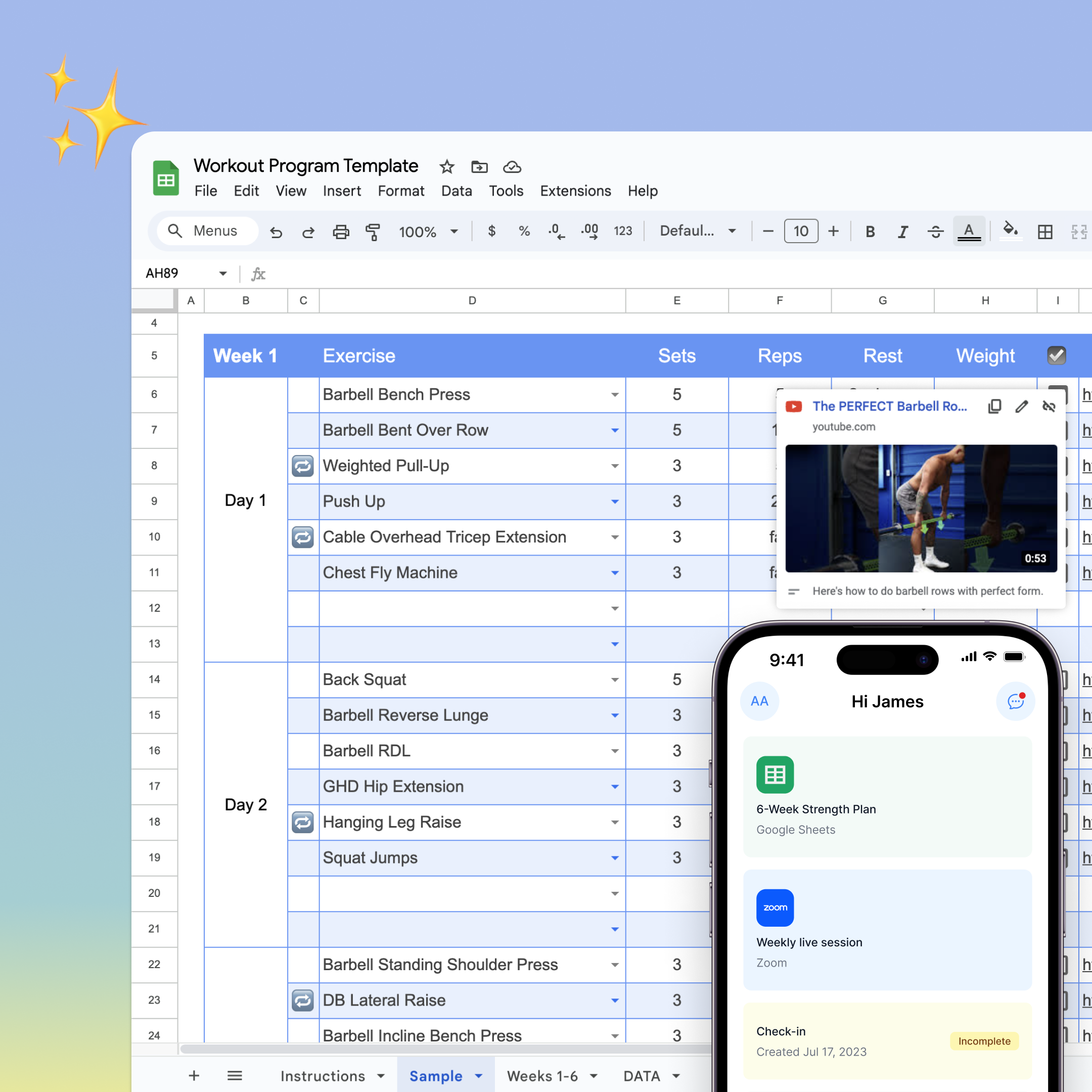Click swap icon beside Hanging Leg Raise
1092x1092 pixels.
(303, 823)
